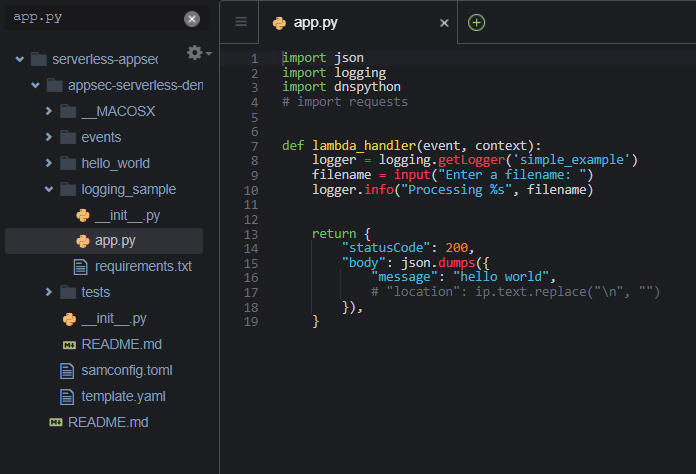The height and width of the screenshot is (474, 696).
Task: Open template.yaml file
Action: (123, 396)
